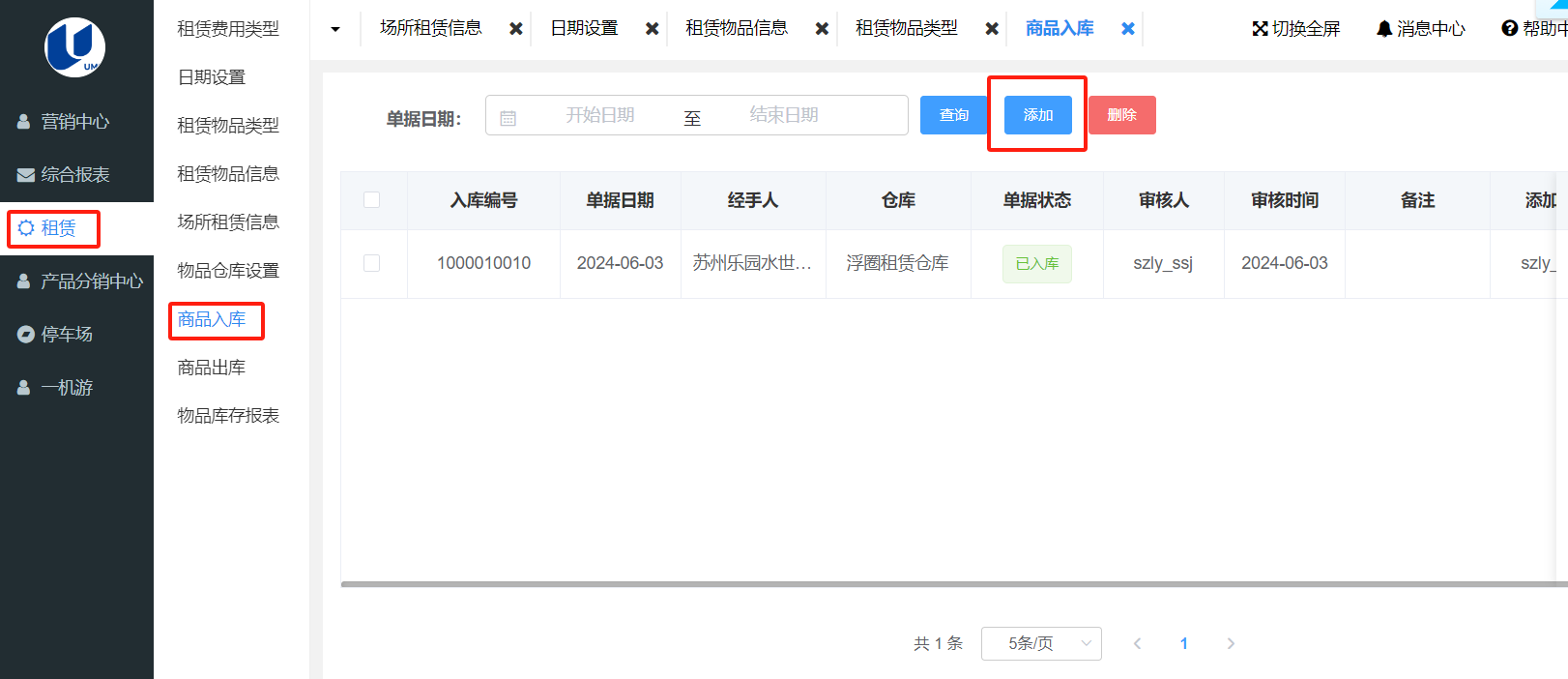This screenshot has height=679, width=1568.
Task: Click the 停车场 compass icon
Action: click(26, 335)
